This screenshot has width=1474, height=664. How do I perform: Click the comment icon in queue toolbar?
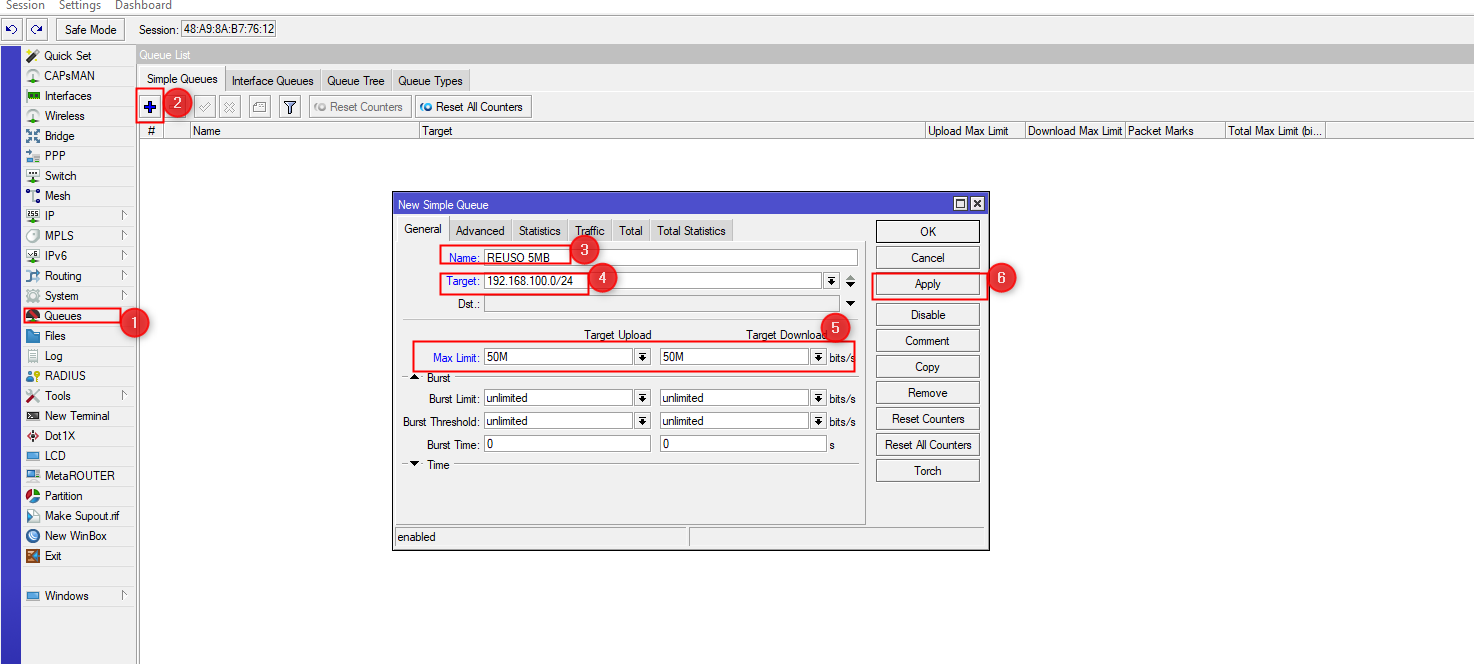click(260, 107)
